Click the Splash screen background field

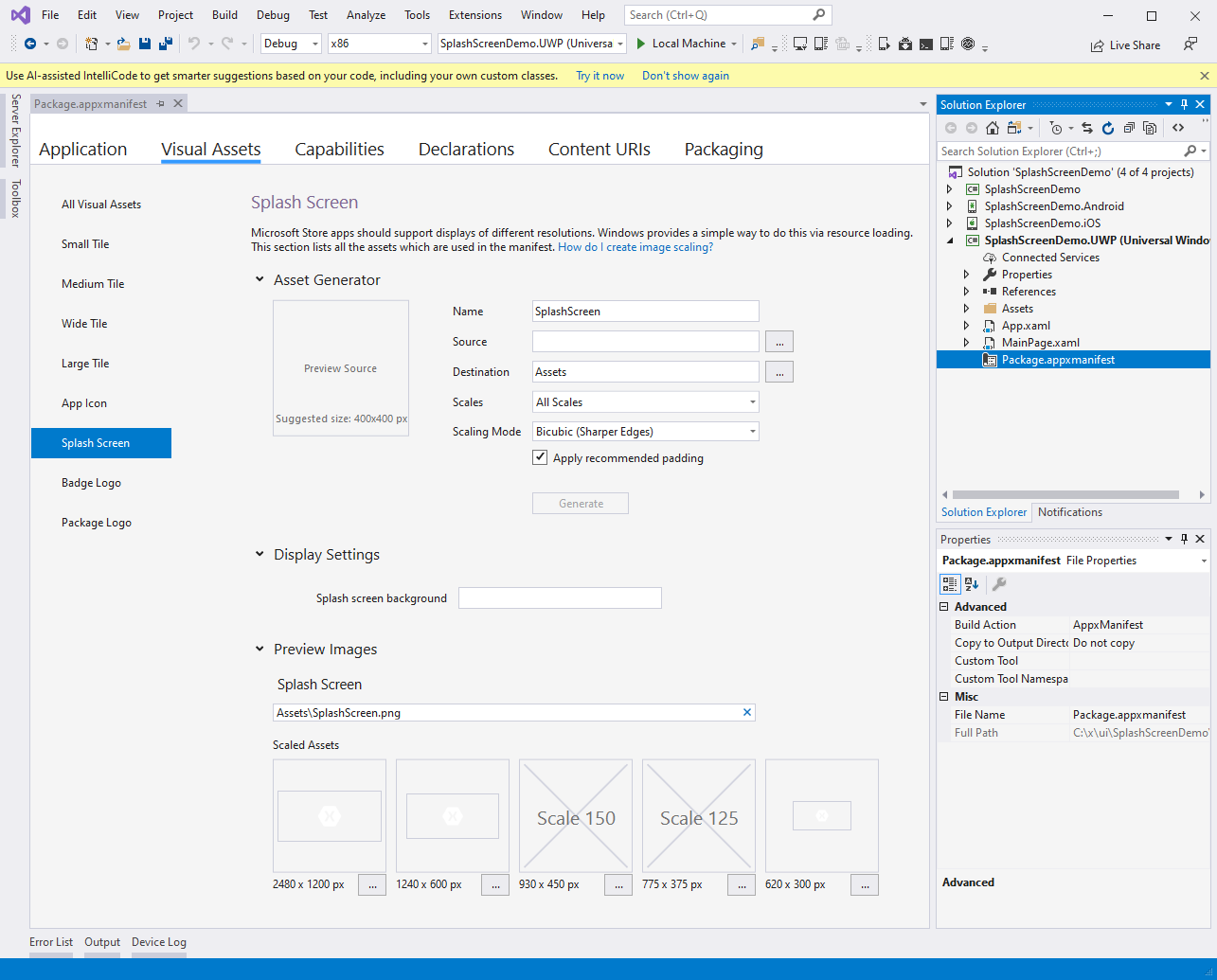coord(560,598)
